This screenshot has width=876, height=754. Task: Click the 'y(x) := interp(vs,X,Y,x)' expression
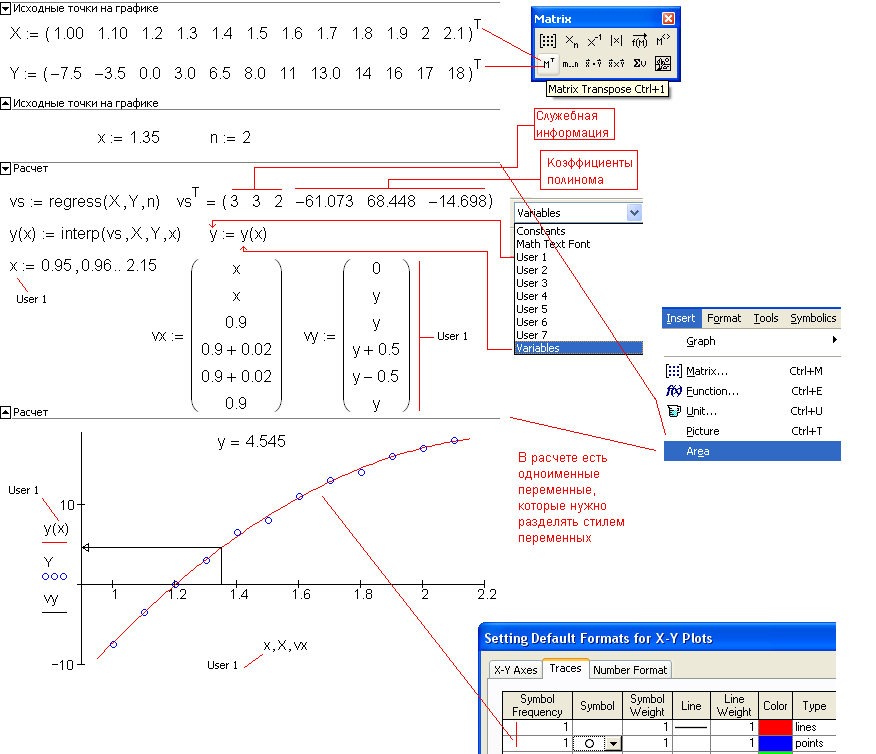pyautogui.click(x=95, y=233)
